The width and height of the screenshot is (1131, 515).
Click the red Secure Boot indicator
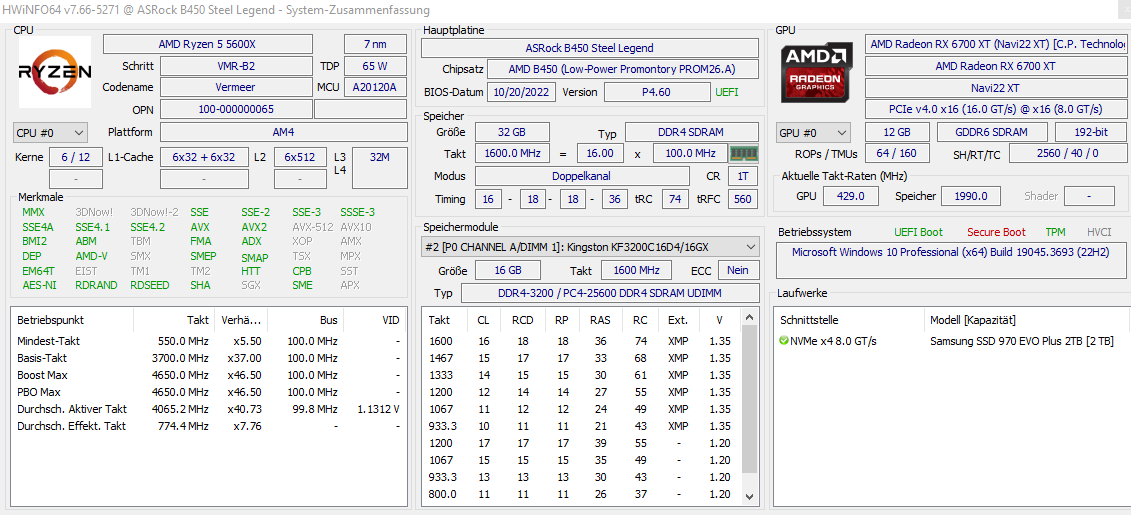pyautogui.click(x=996, y=232)
